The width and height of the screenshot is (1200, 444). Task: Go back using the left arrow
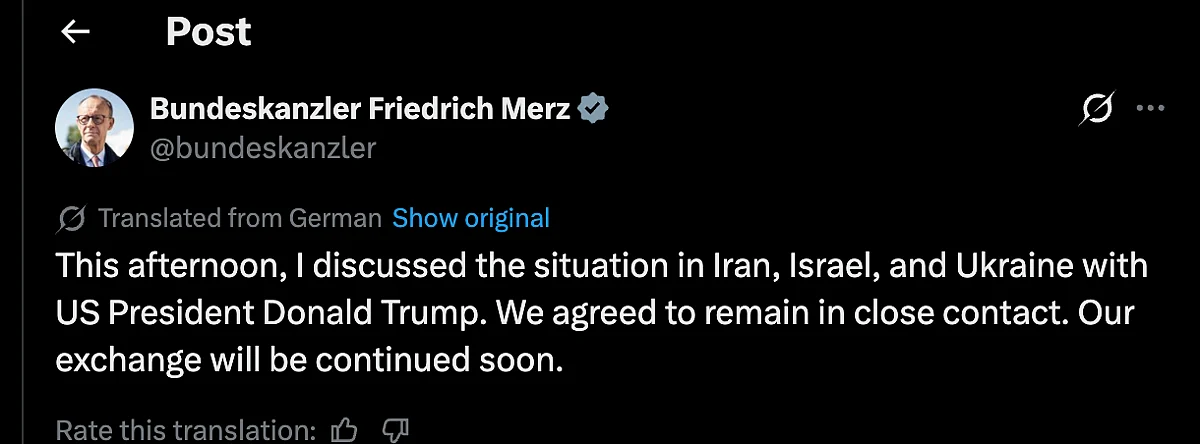pyautogui.click(x=75, y=33)
